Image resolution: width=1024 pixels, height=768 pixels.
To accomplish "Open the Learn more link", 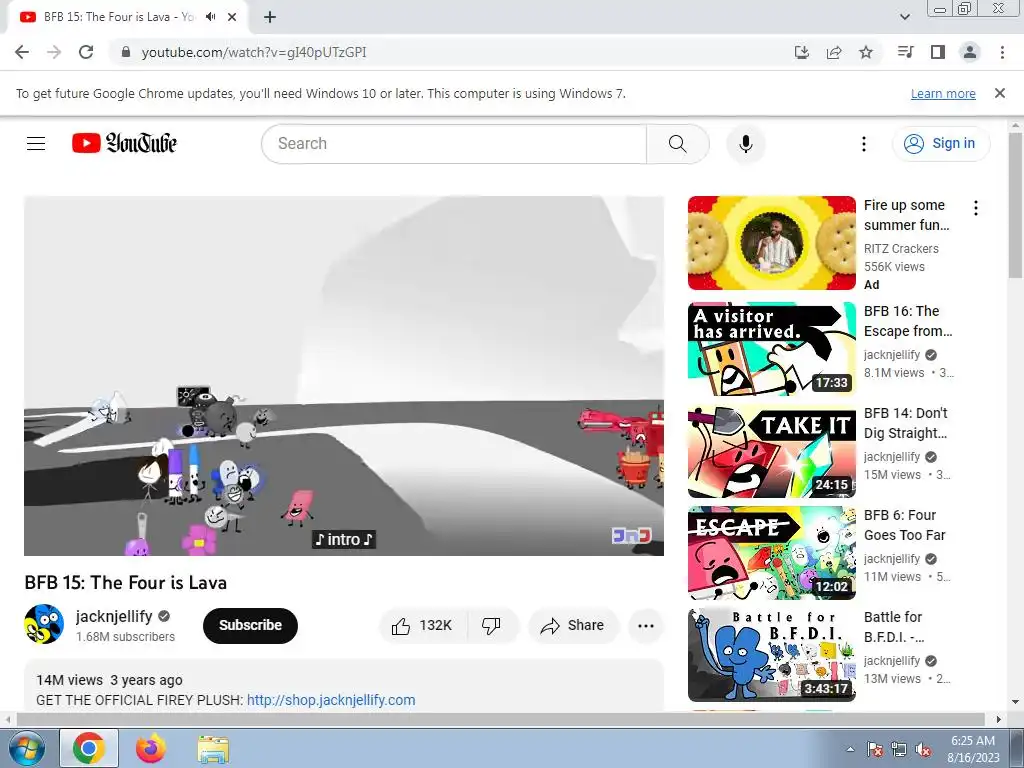I will click(943, 94).
